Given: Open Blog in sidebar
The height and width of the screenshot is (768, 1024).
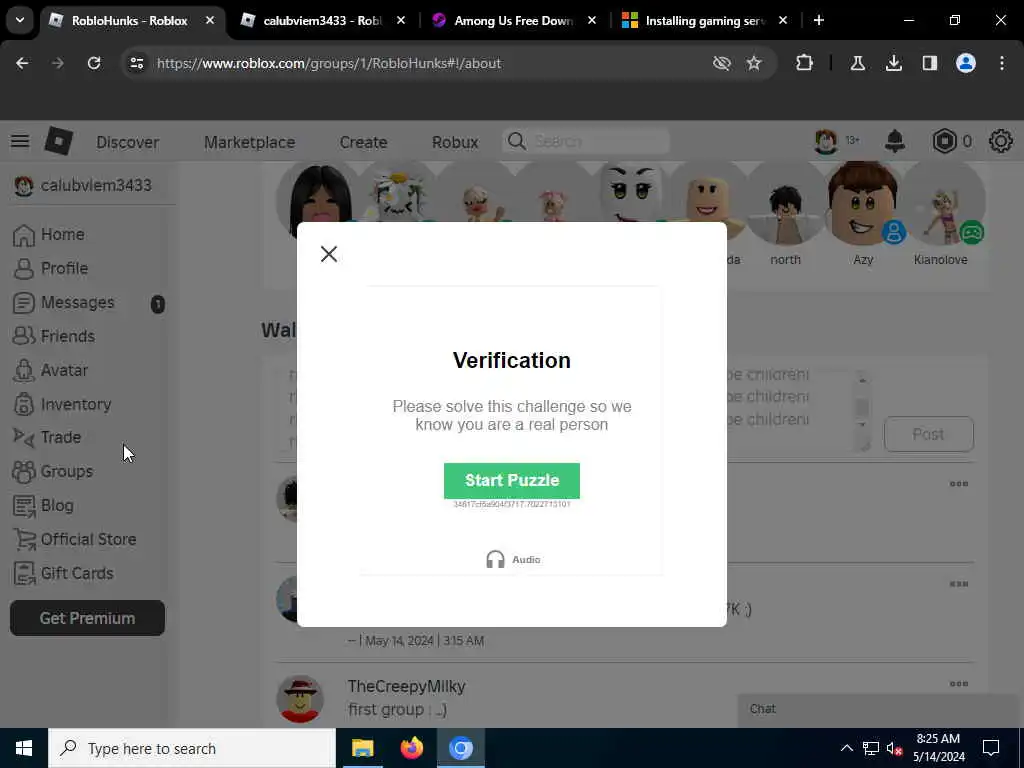Looking at the screenshot, I should click(x=43, y=505).
